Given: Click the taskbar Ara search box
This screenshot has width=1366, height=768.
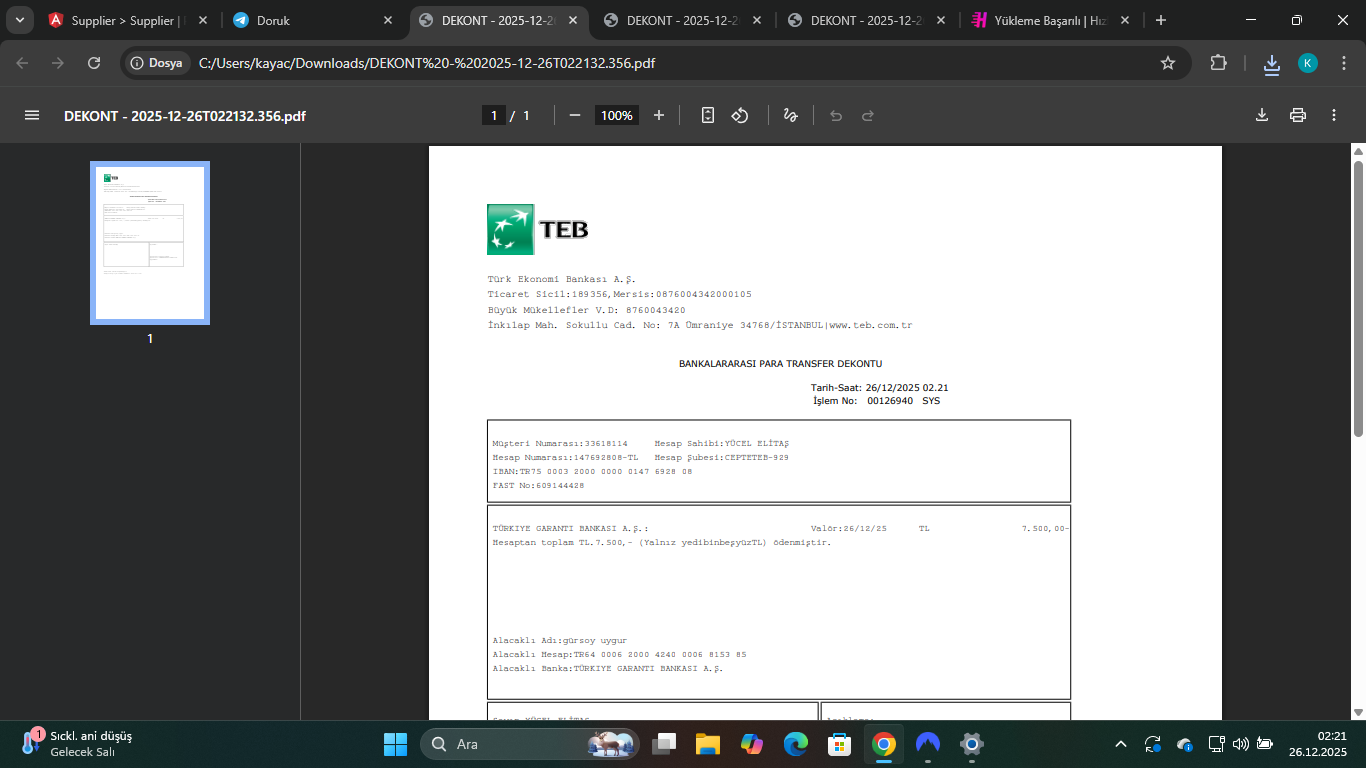Looking at the screenshot, I should point(530,744).
